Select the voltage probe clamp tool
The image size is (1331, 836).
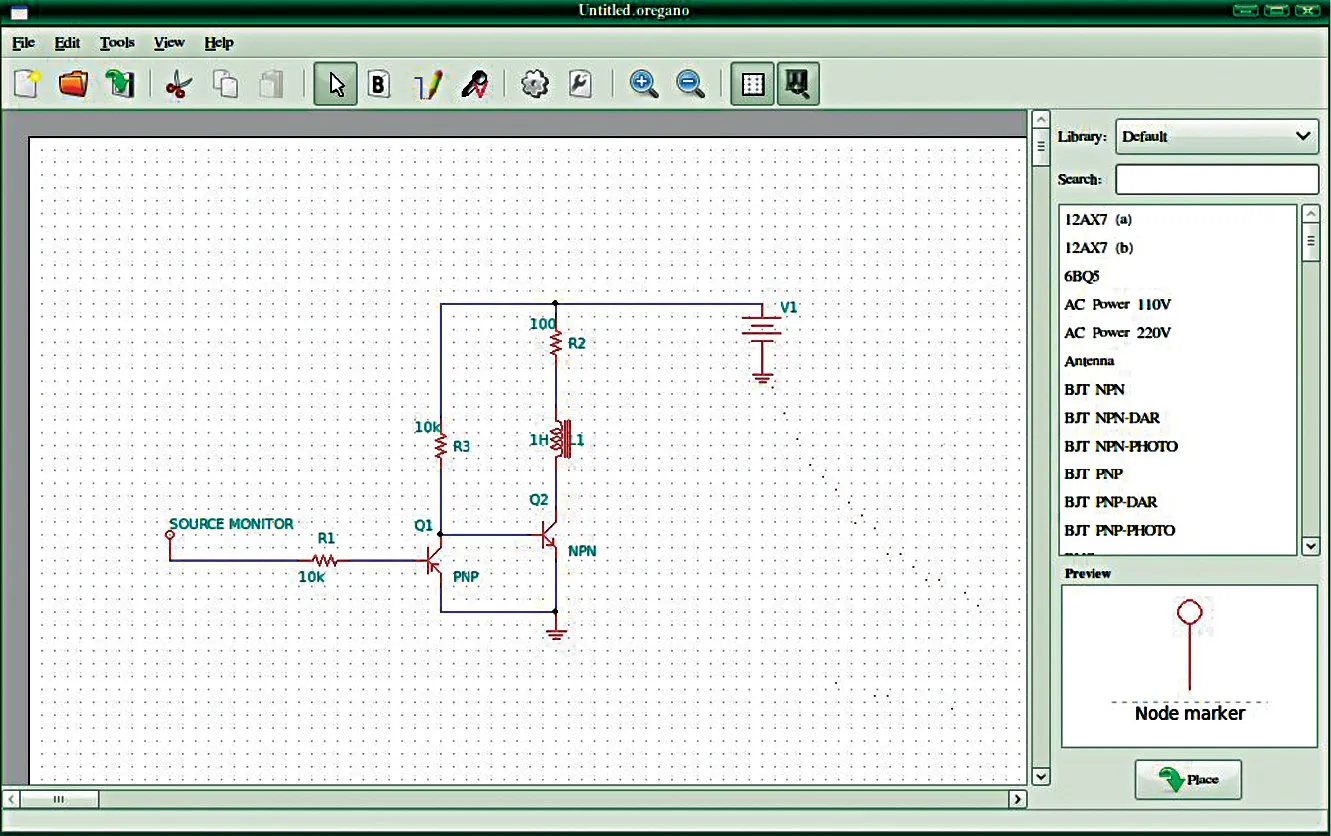(x=475, y=85)
